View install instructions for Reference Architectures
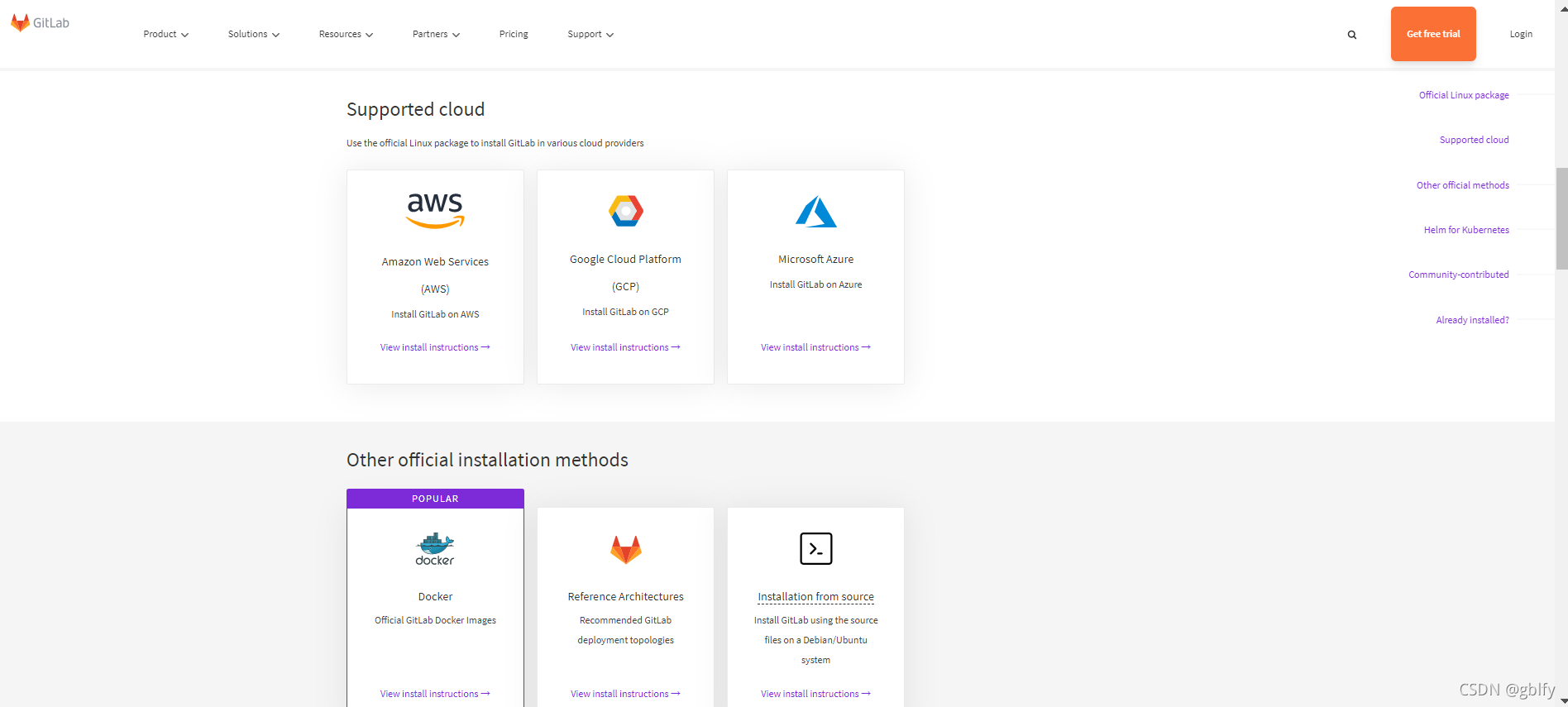The width and height of the screenshot is (1568, 707). pyautogui.click(x=625, y=694)
